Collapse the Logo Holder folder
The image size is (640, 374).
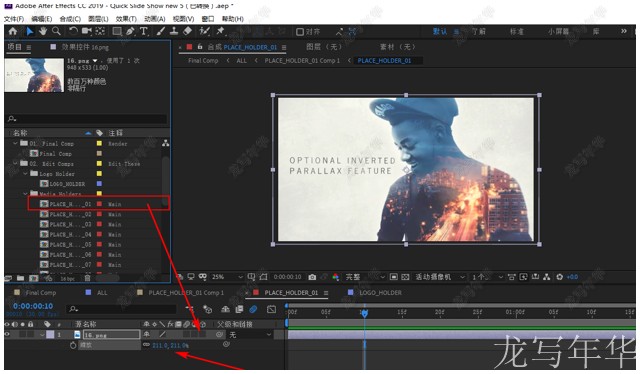(x=25, y=174)
